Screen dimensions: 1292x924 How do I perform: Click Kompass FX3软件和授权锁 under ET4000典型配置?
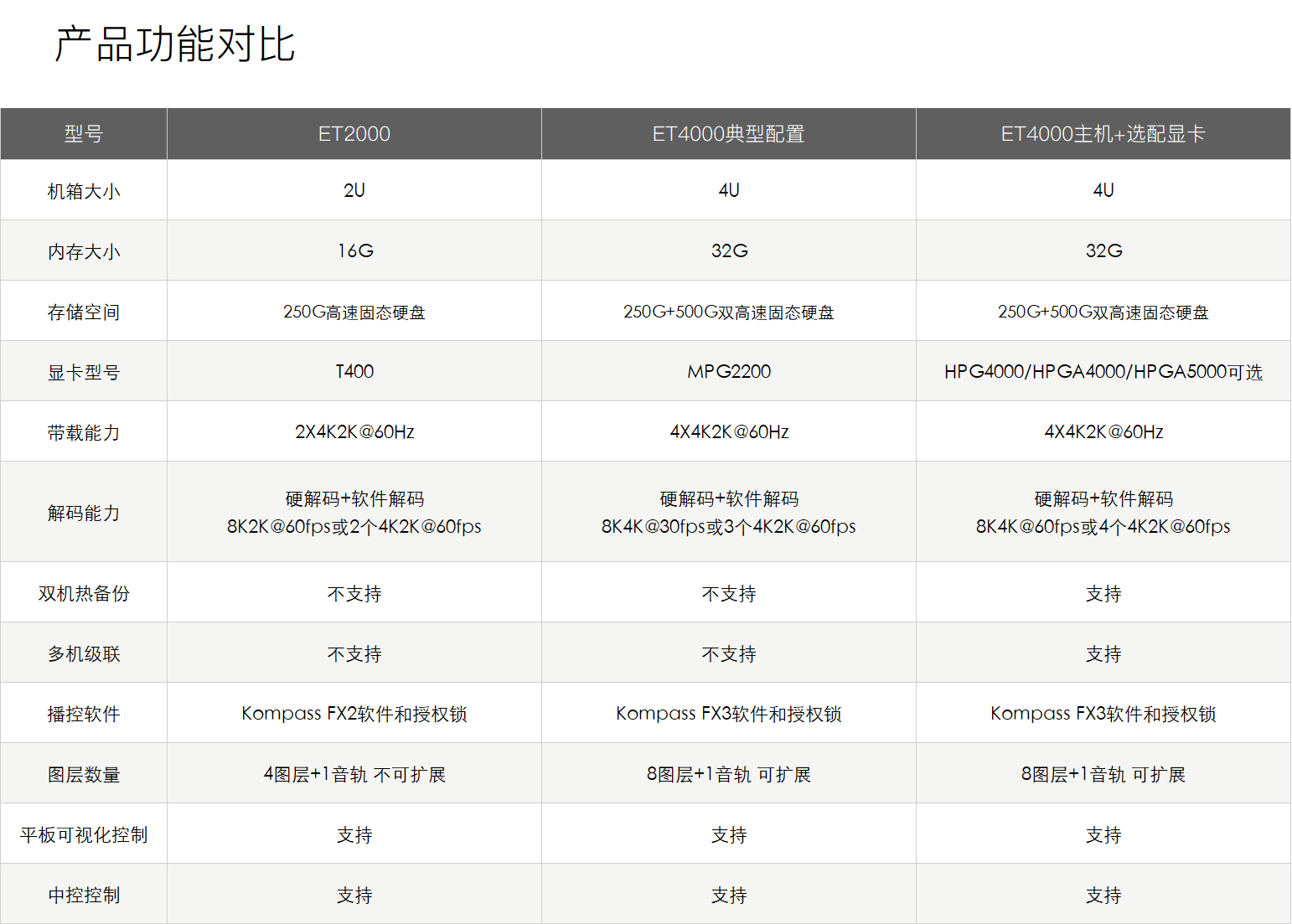click(729, 714)
